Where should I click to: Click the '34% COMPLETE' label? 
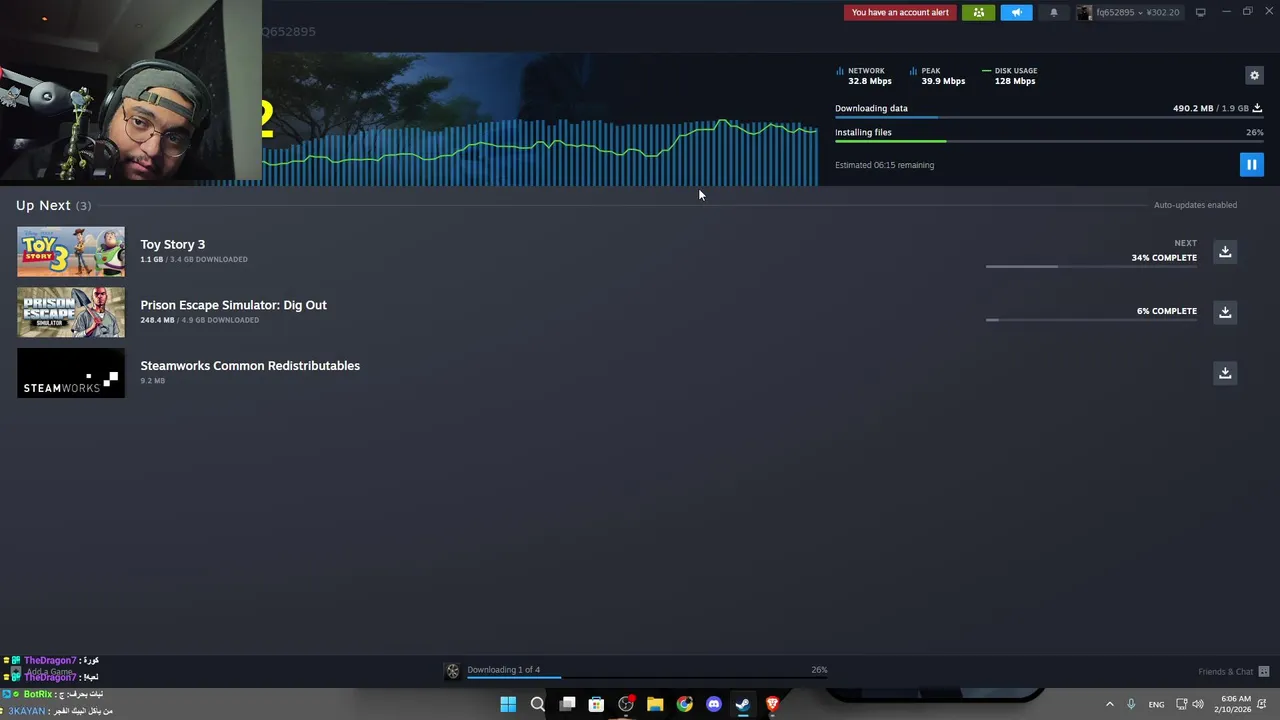pyautogui.click(x=1164, y=258)
